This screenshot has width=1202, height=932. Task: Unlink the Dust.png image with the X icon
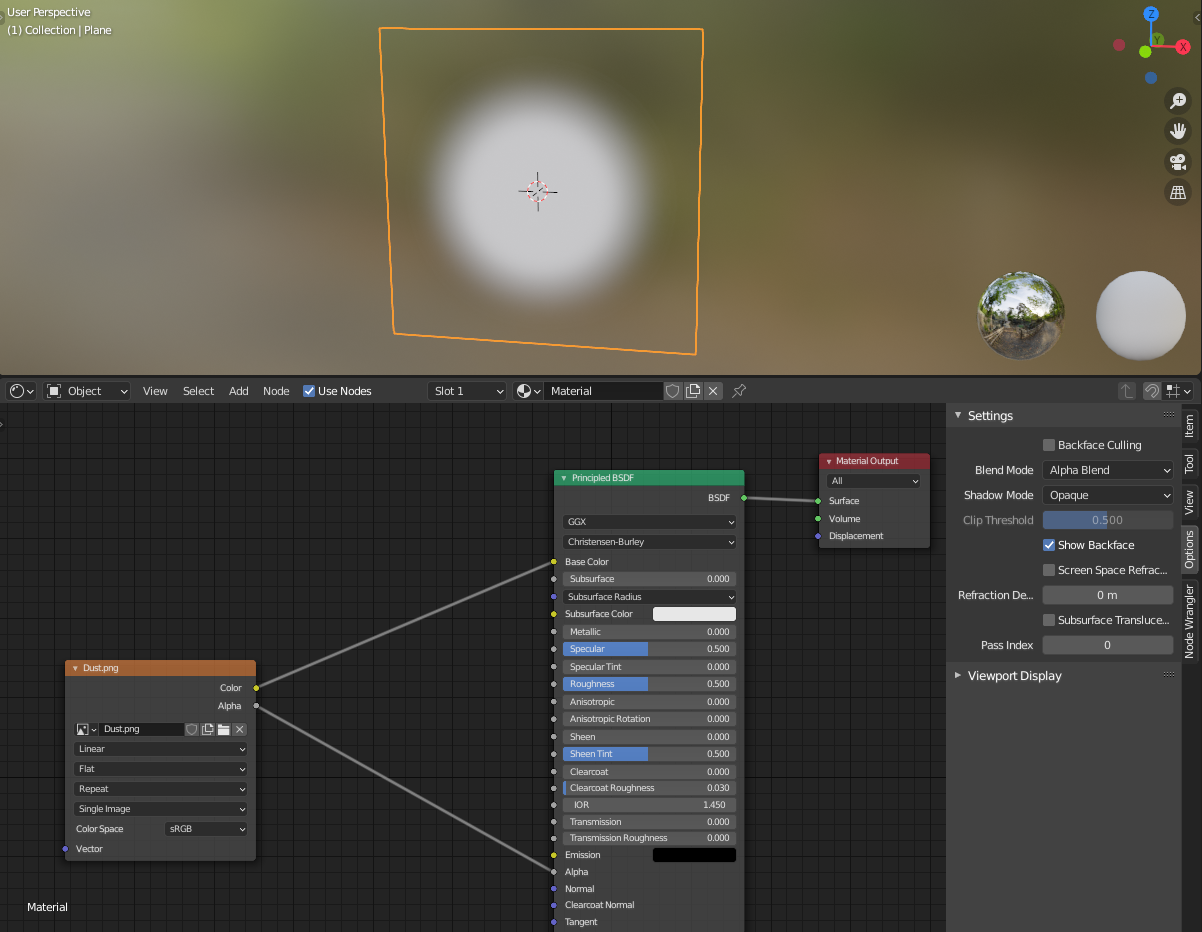click(239, 729)
